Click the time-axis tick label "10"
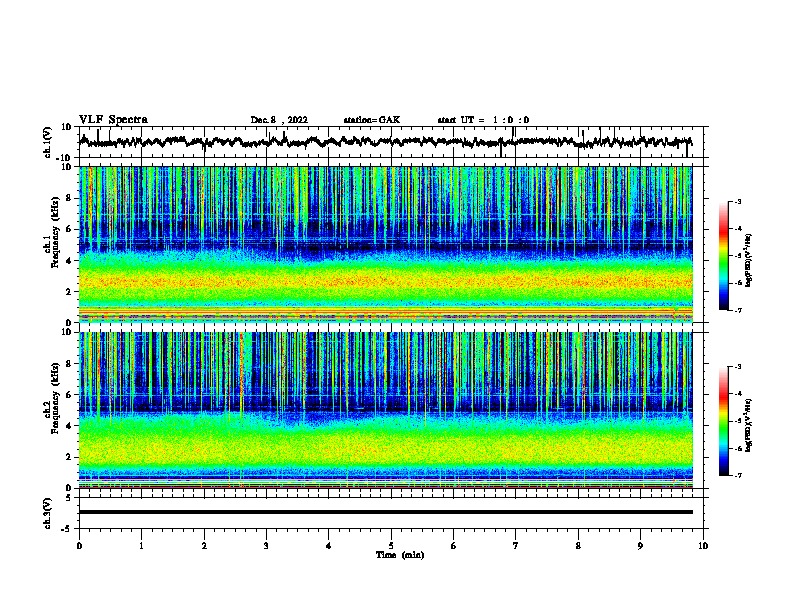Screen dimensions: 792x612 coord(703,546)
